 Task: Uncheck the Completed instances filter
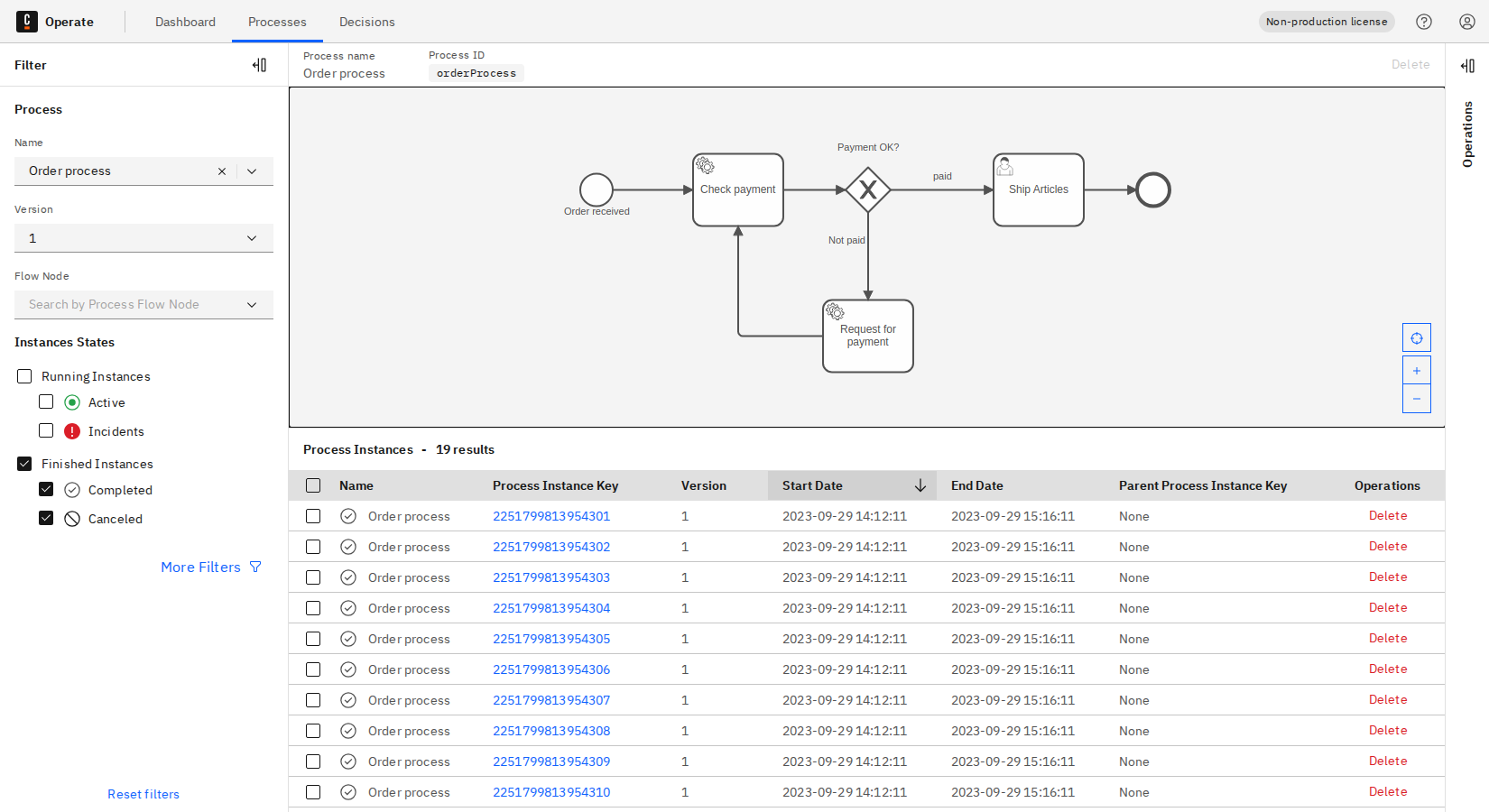(x=46, y=489)
